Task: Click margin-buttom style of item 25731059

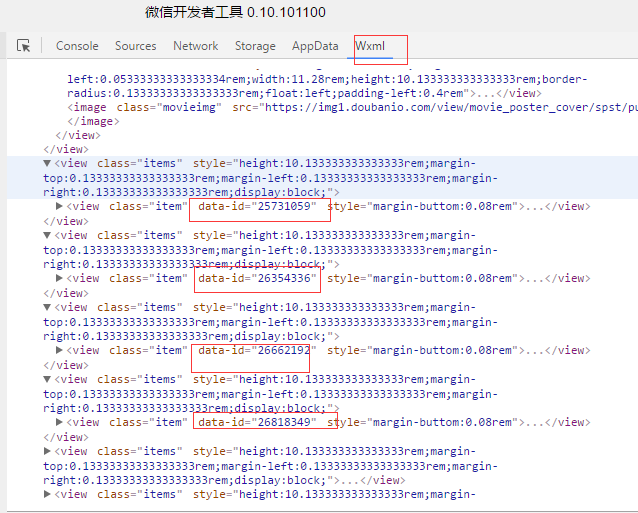Action: point(422,206)
